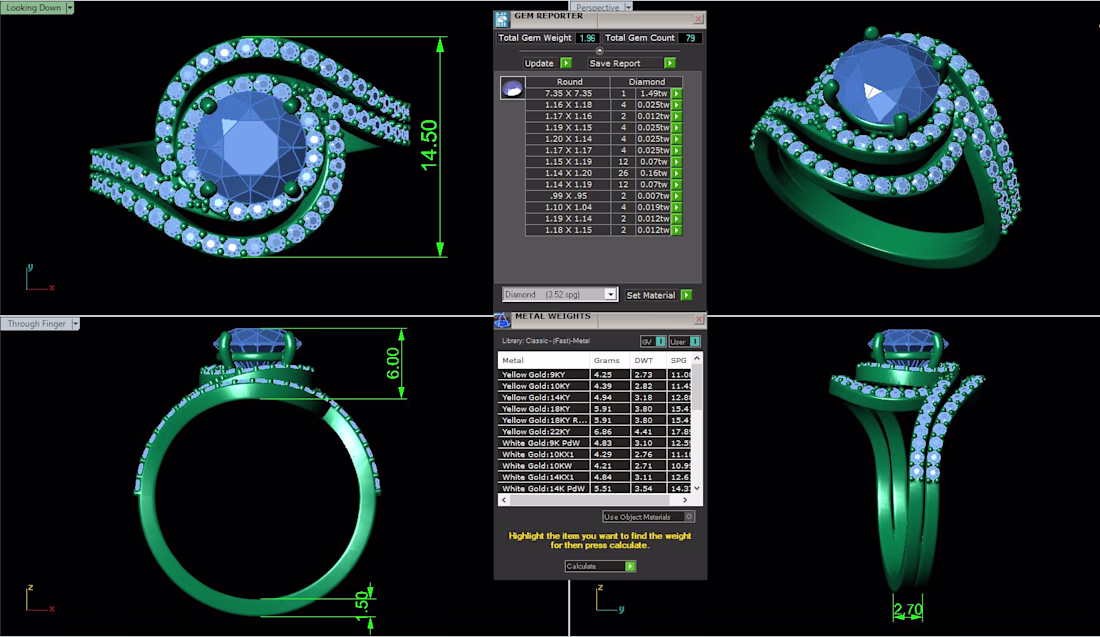Select the White Gold:10KX1 row

tap(595, 454)
